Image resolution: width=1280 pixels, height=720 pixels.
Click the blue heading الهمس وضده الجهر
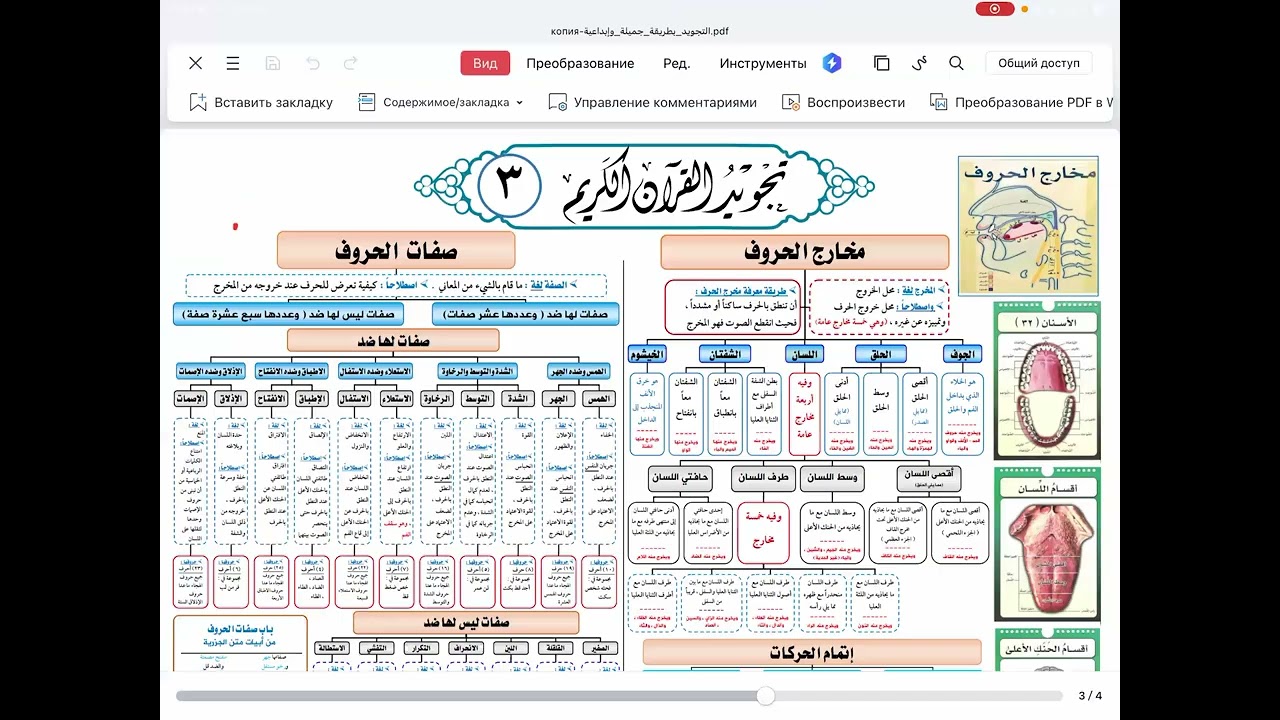click(x=578, y=371)
